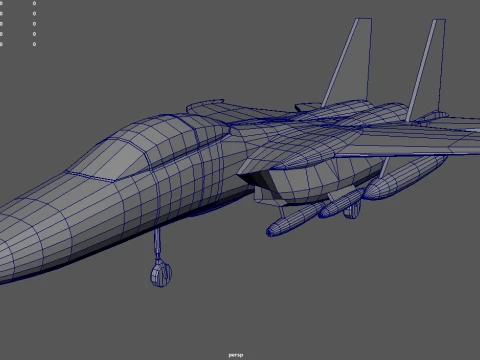The width and height of the screenshot is (480, 360).
Task: Select the nose landing gear strut
Action: pyautogui.click(x=158, y=244)
